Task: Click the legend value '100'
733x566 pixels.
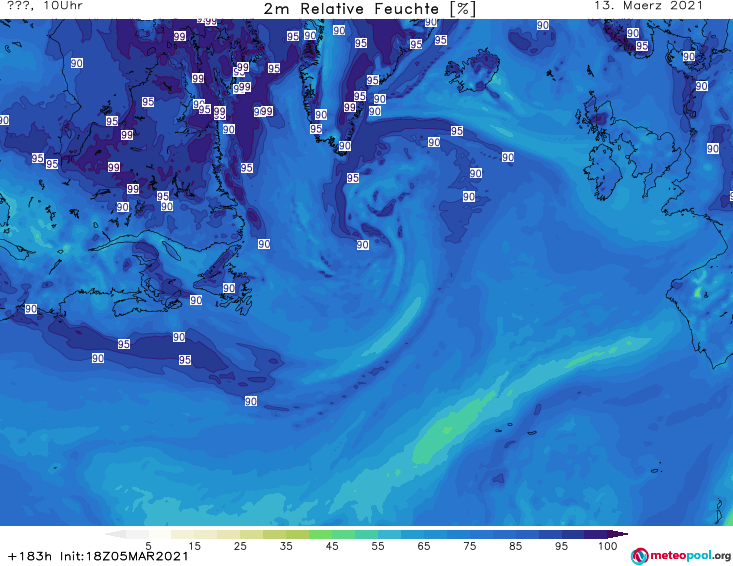Action: point(607,546)
